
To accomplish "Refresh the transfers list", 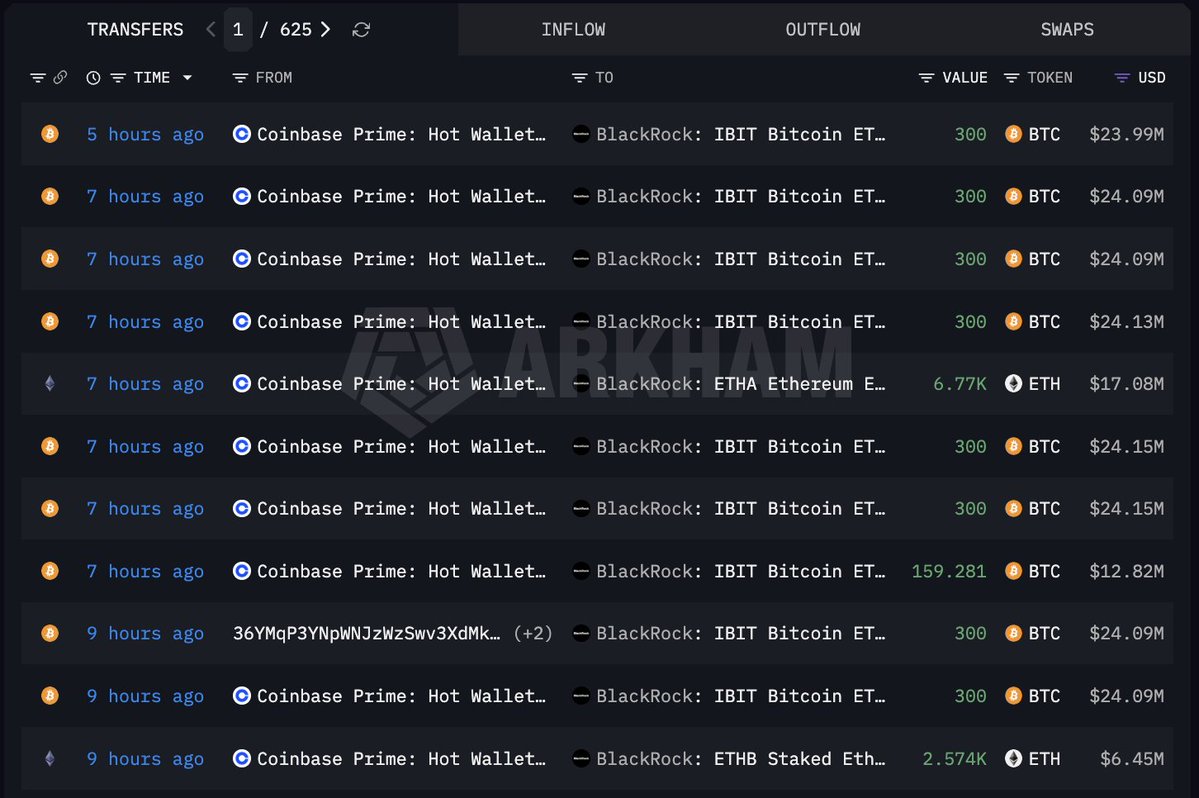I will (x=361, y=30).
